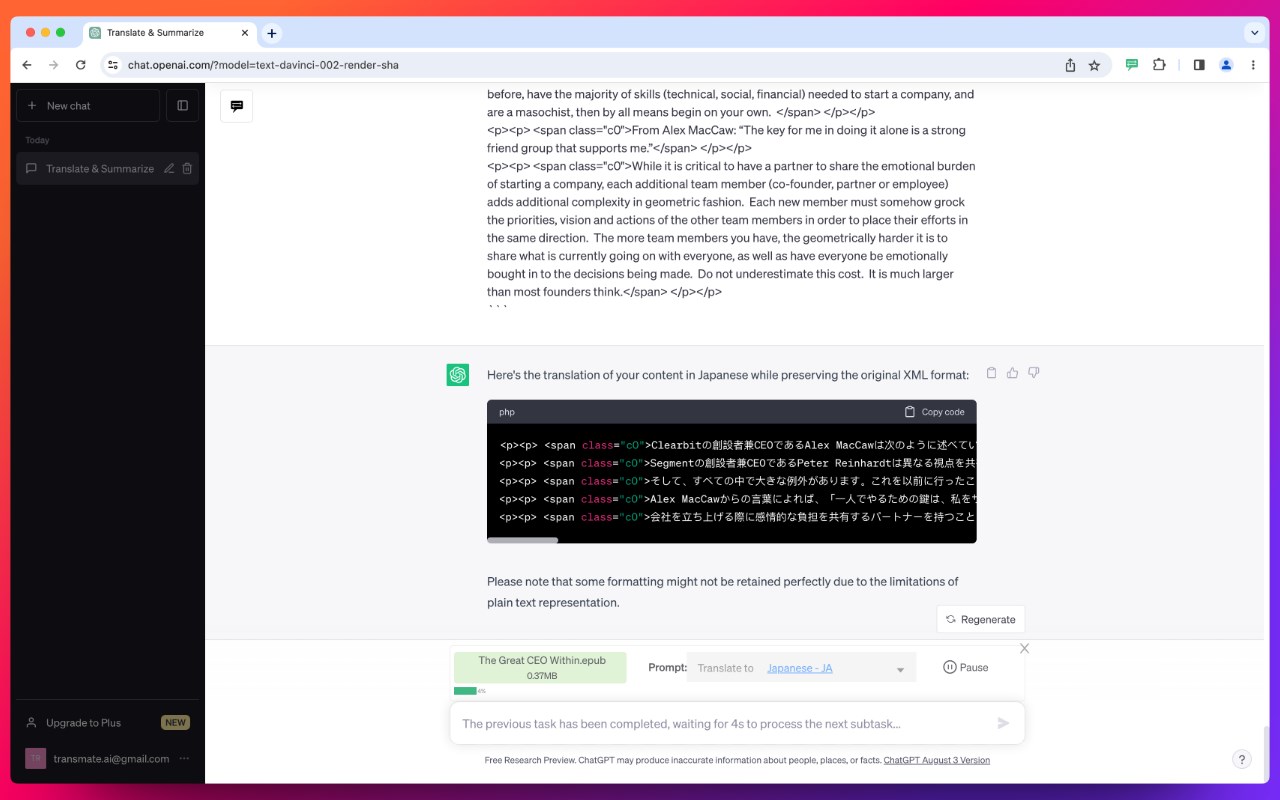1280x800 pixels.
Task: Expand the tab search dropdown
Action: point(1255,33)
